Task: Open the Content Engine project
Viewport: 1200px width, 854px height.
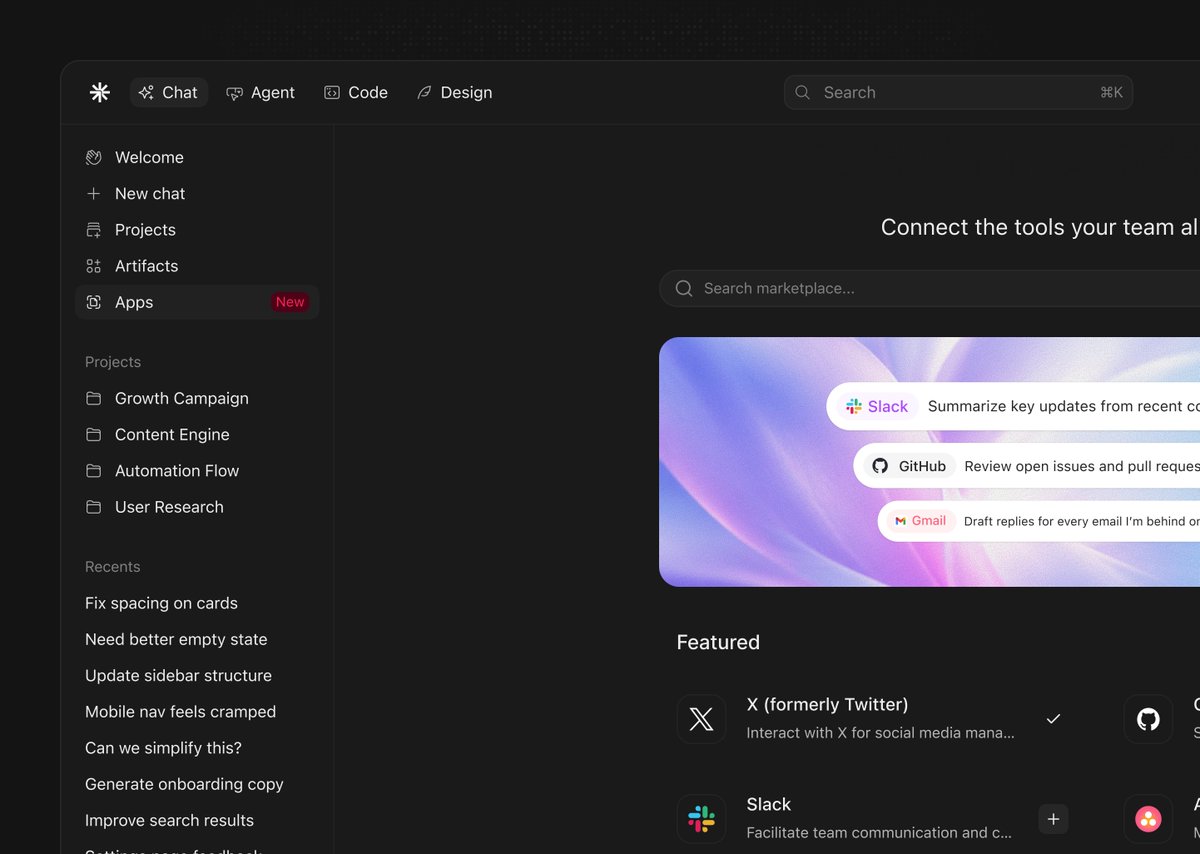Action: coord(197,434)
